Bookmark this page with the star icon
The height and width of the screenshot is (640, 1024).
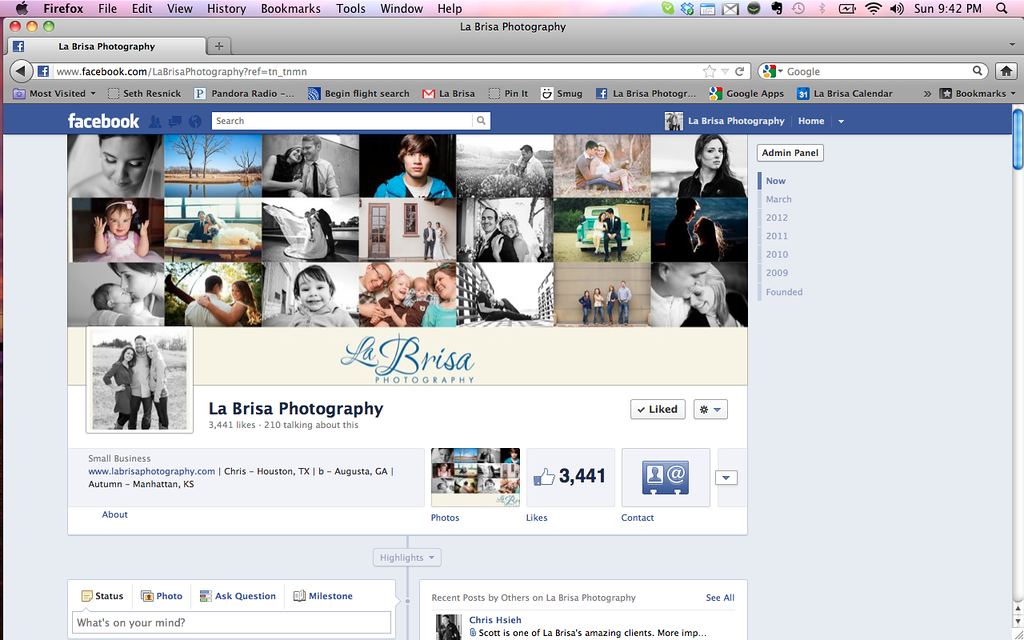[x=709, y=71]
